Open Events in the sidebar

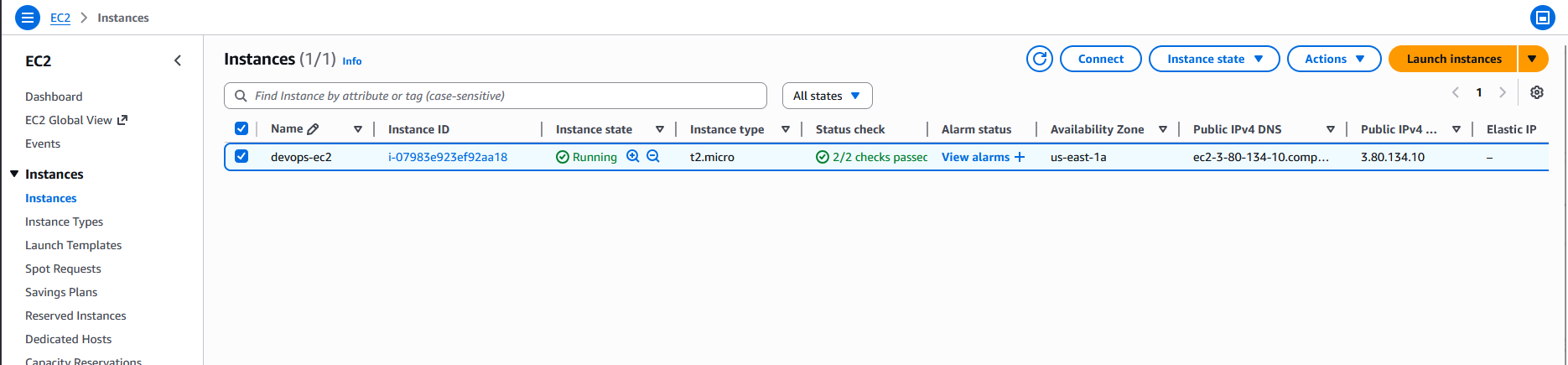click(43, 143)
